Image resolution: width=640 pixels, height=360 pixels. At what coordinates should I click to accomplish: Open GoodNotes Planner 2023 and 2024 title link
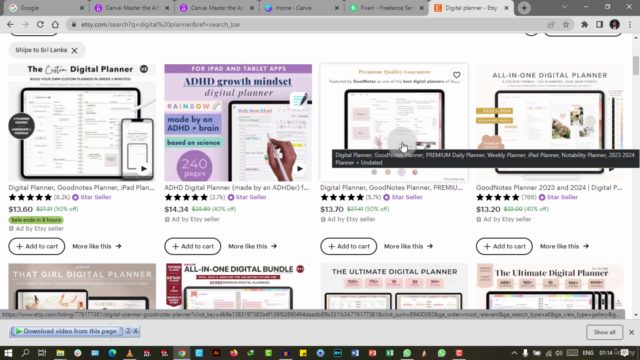pos(549,188)
